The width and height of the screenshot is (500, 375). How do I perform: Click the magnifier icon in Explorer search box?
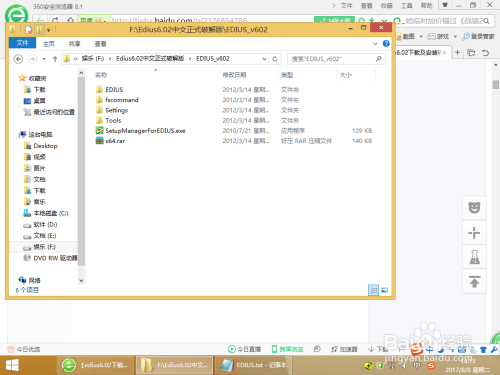pos(379,59)
